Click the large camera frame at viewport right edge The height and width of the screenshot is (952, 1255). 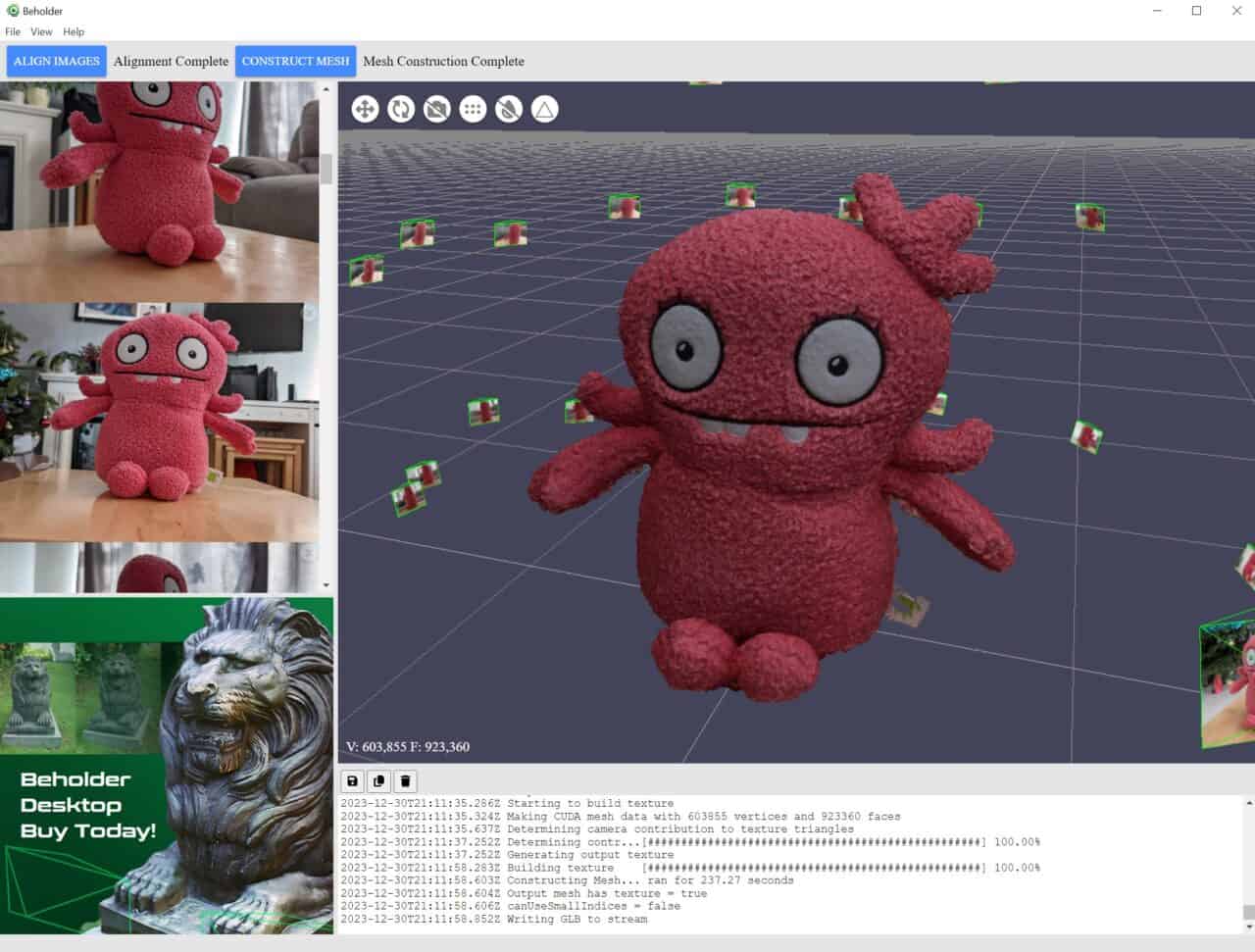(1228, 678)
